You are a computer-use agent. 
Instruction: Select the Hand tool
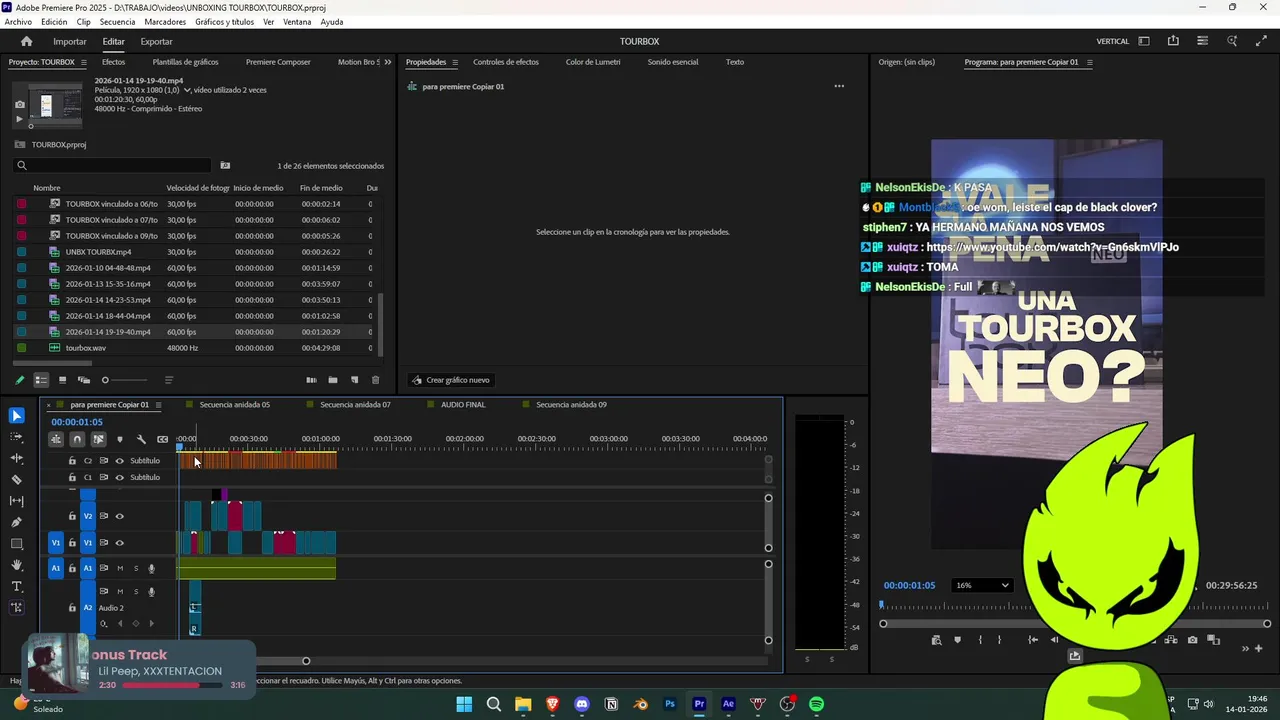pos(17,565)
